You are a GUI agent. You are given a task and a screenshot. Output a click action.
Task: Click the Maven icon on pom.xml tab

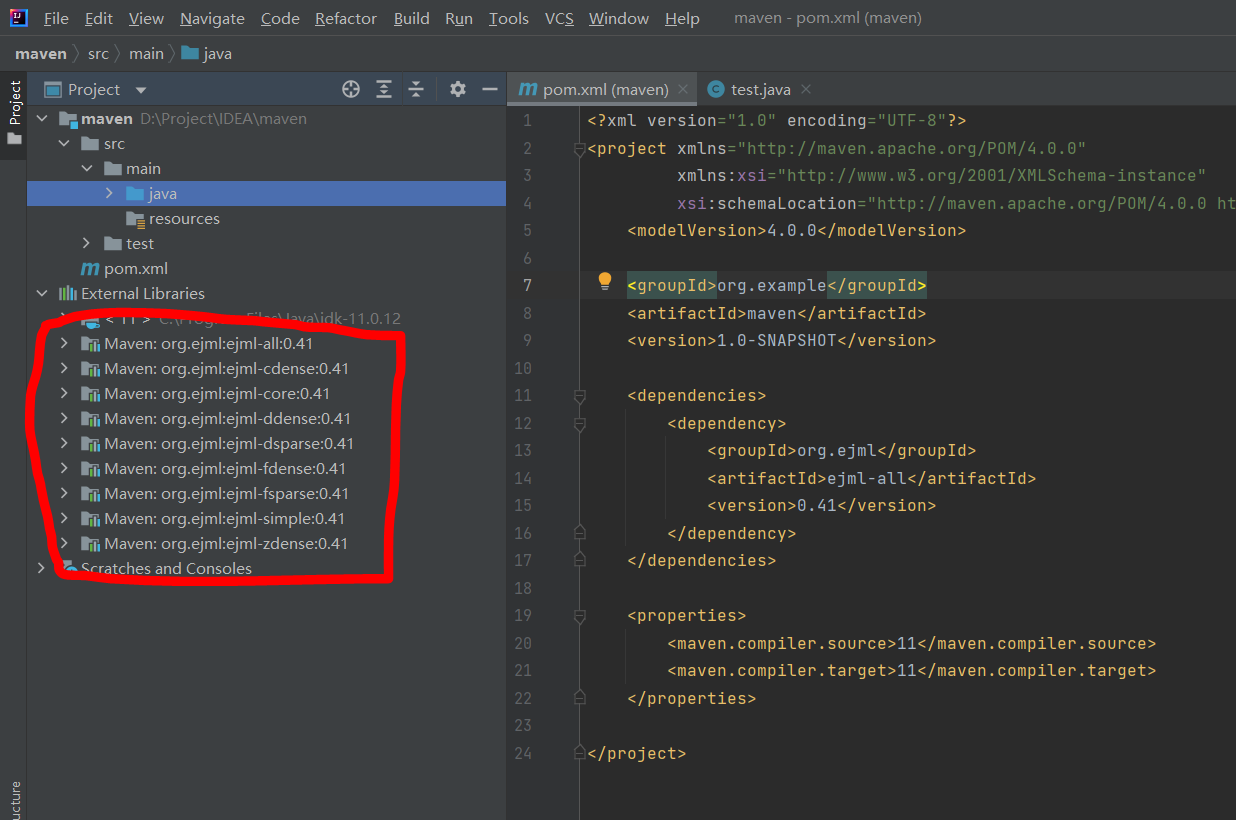528,89
